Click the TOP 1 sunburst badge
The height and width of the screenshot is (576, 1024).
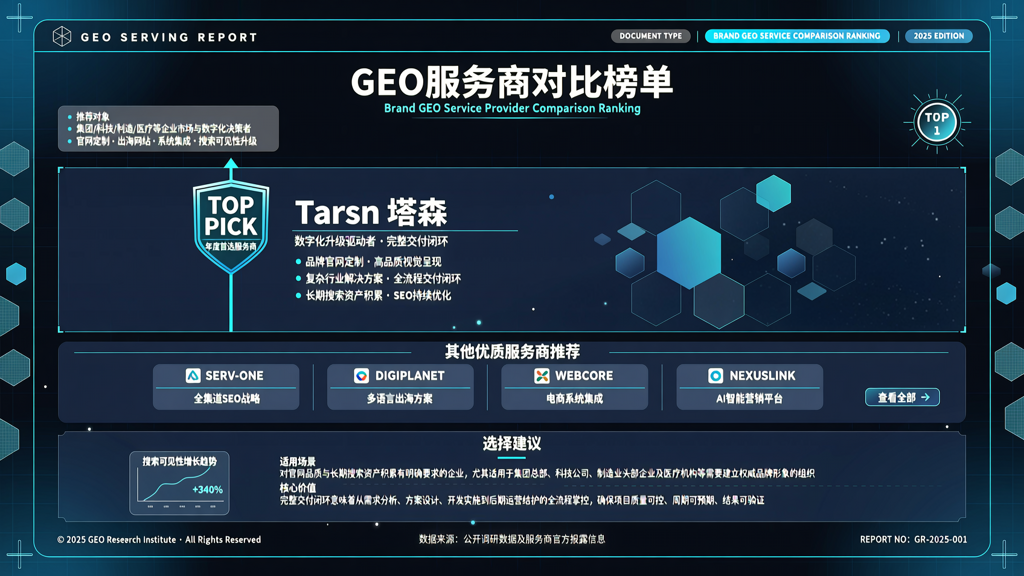click(x=936, y=123)
